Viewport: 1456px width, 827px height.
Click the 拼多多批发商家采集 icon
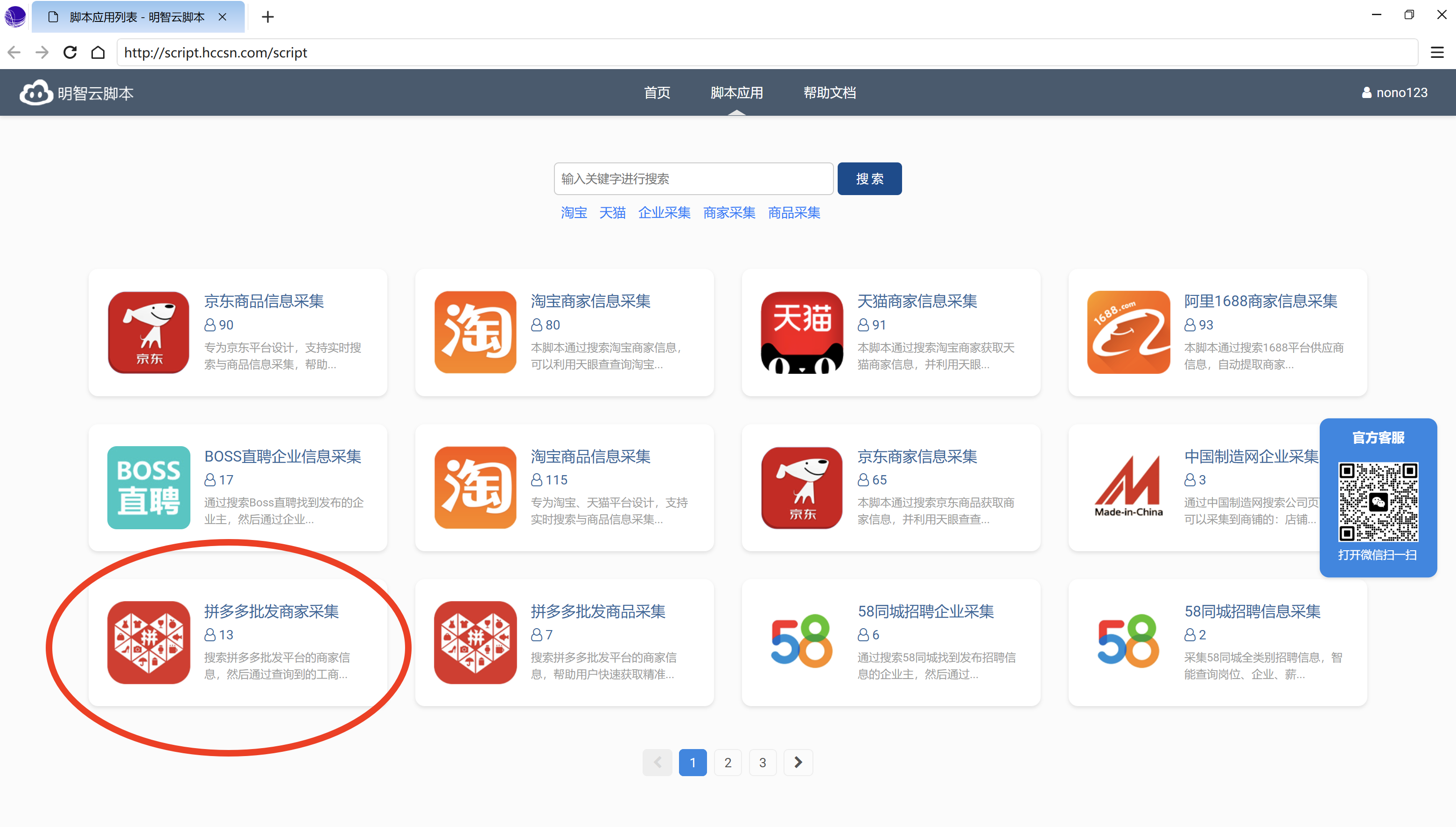148,642
